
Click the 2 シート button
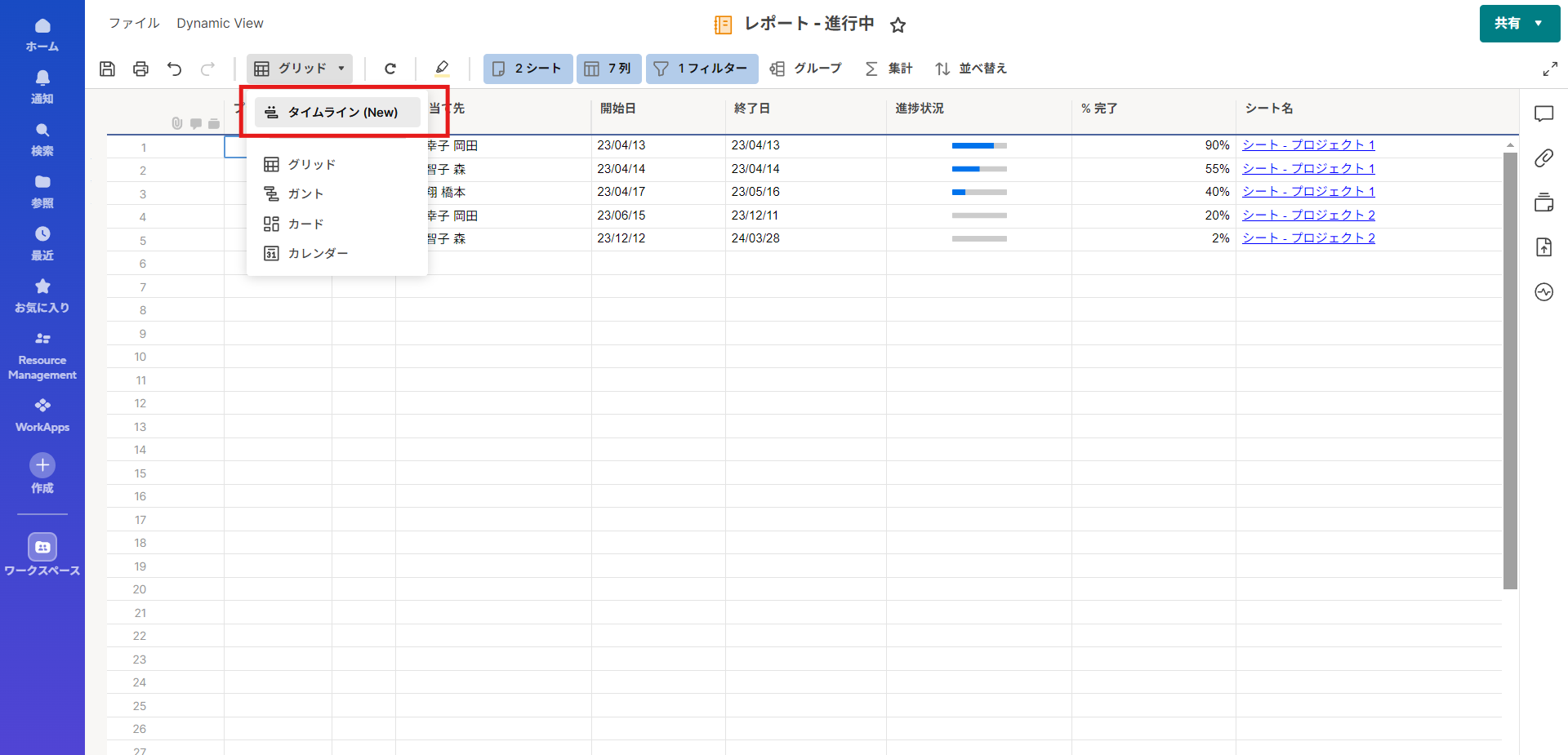pyautogui.click(x=528, y=69)
